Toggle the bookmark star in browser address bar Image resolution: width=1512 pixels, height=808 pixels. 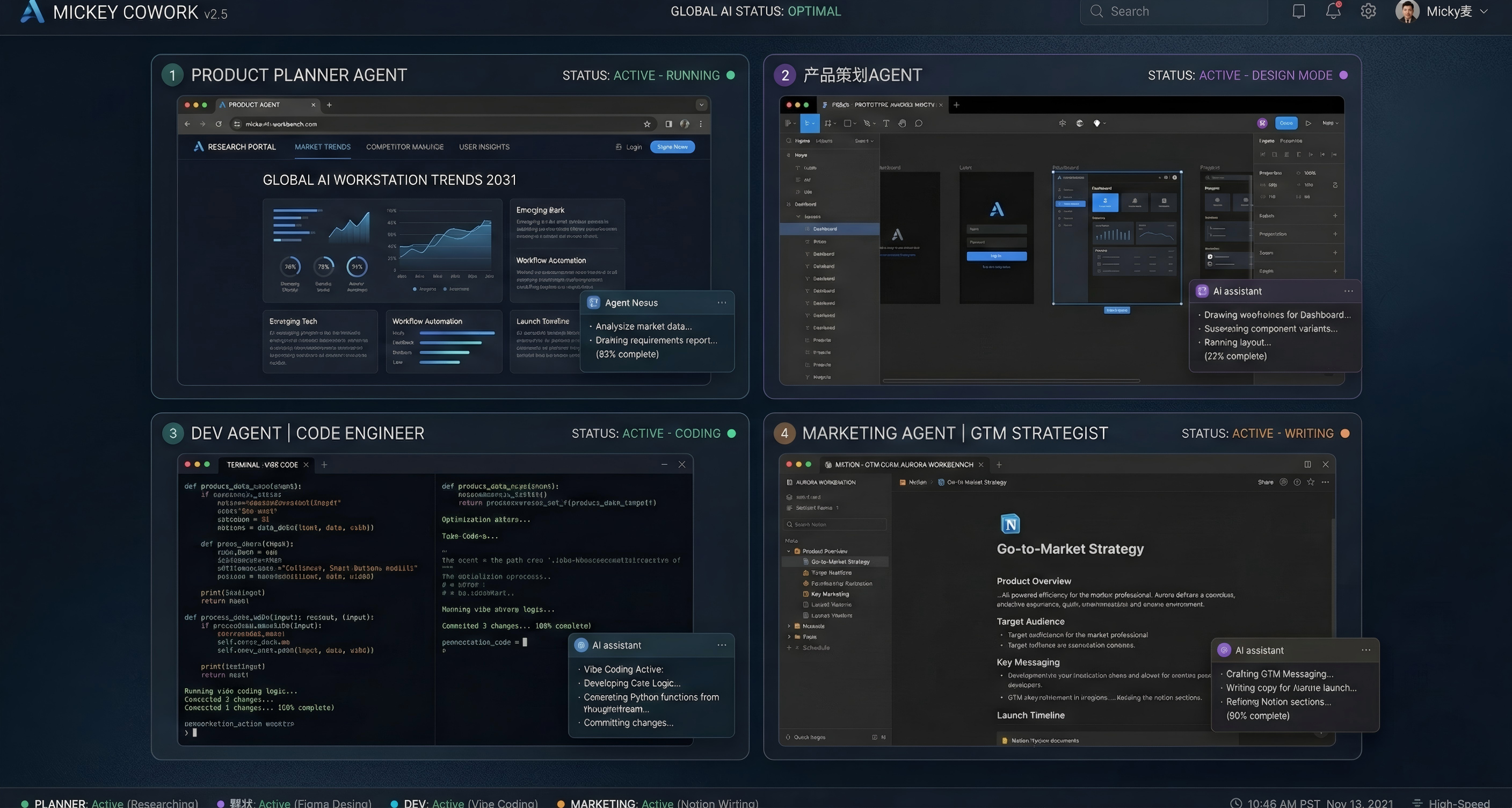pyautogui.click(x=647, y=124)
